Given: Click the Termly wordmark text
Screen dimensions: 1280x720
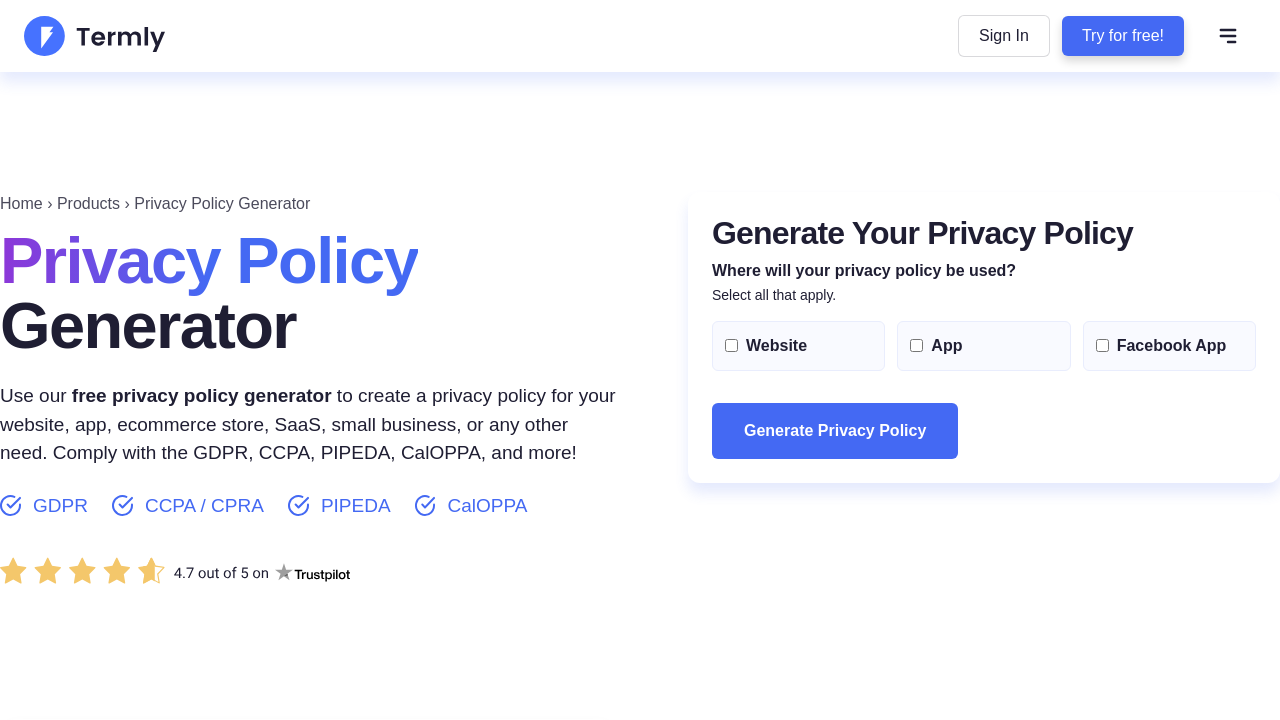Looking at the screenshot, I should pos(120,38).
